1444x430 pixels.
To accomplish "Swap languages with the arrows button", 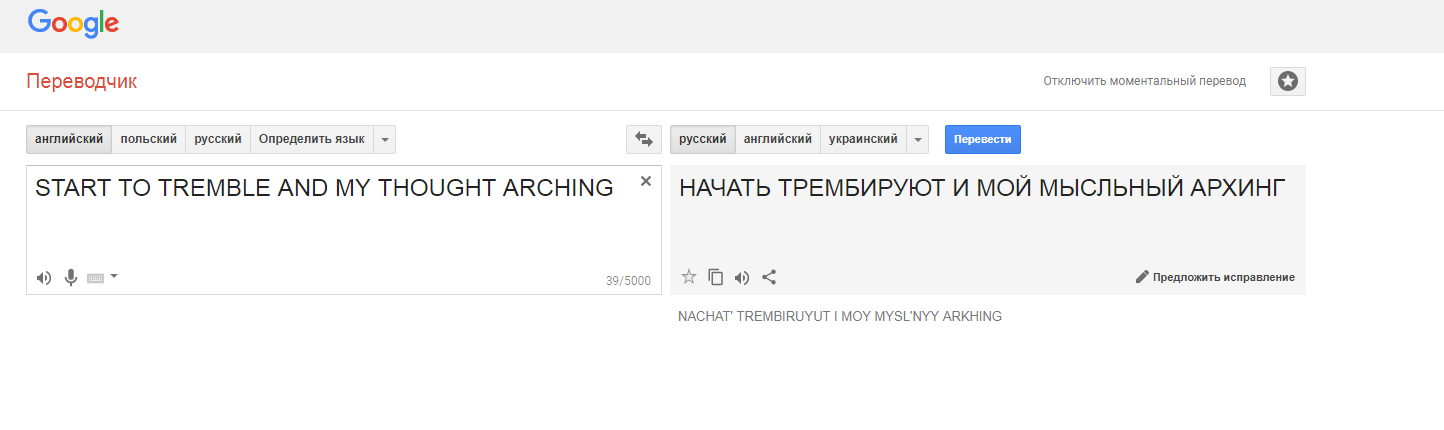I will pyautogui.click(x=644, y=139).
